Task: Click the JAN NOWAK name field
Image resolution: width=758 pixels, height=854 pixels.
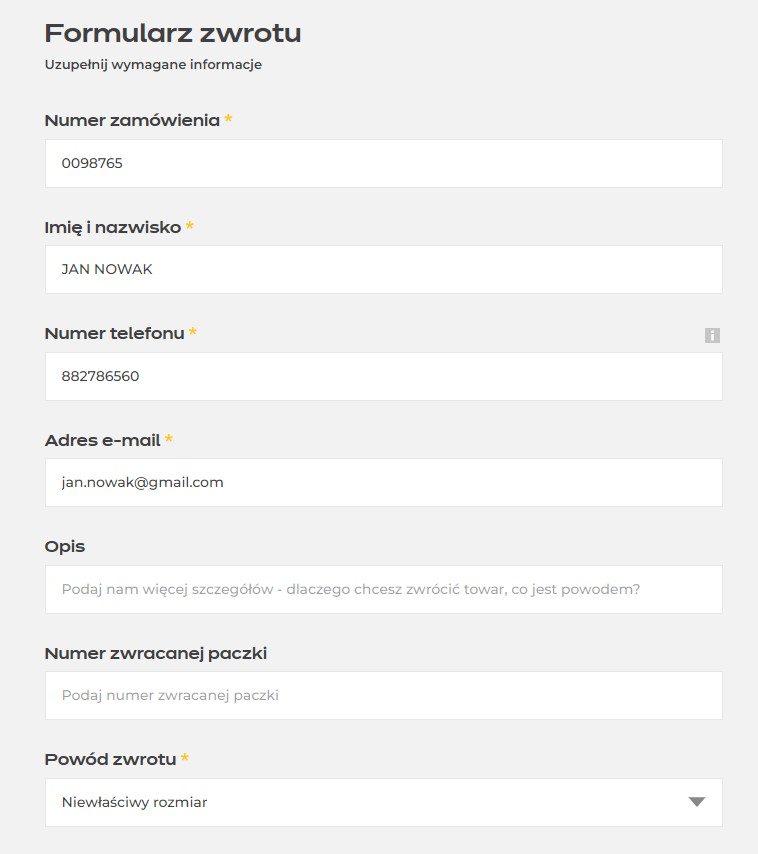Action: tap(383, 269)
